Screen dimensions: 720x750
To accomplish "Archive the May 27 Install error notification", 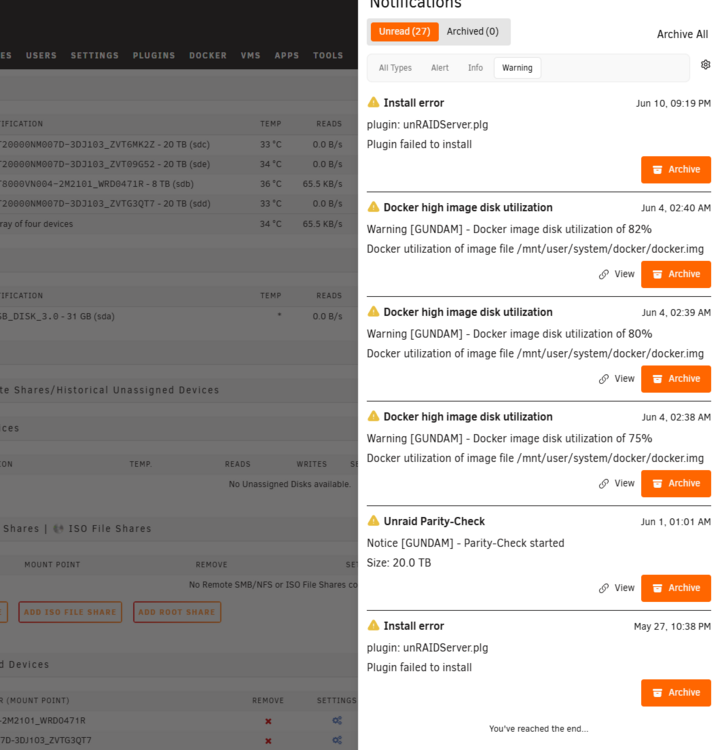I will [676, 693].
